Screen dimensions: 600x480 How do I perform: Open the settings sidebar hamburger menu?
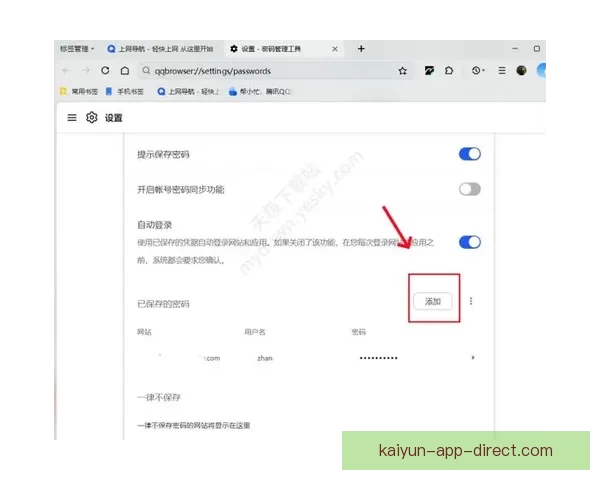coord(72,118)
